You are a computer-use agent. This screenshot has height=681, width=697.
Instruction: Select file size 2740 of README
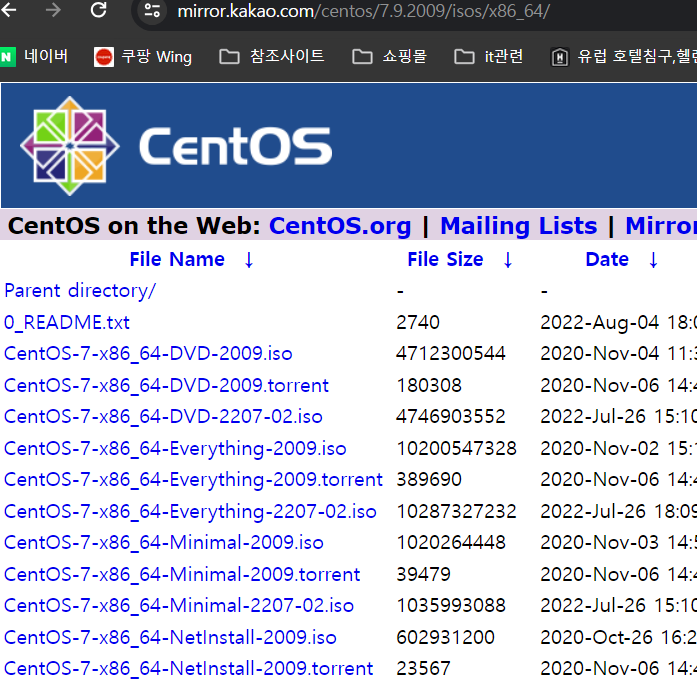418,322
